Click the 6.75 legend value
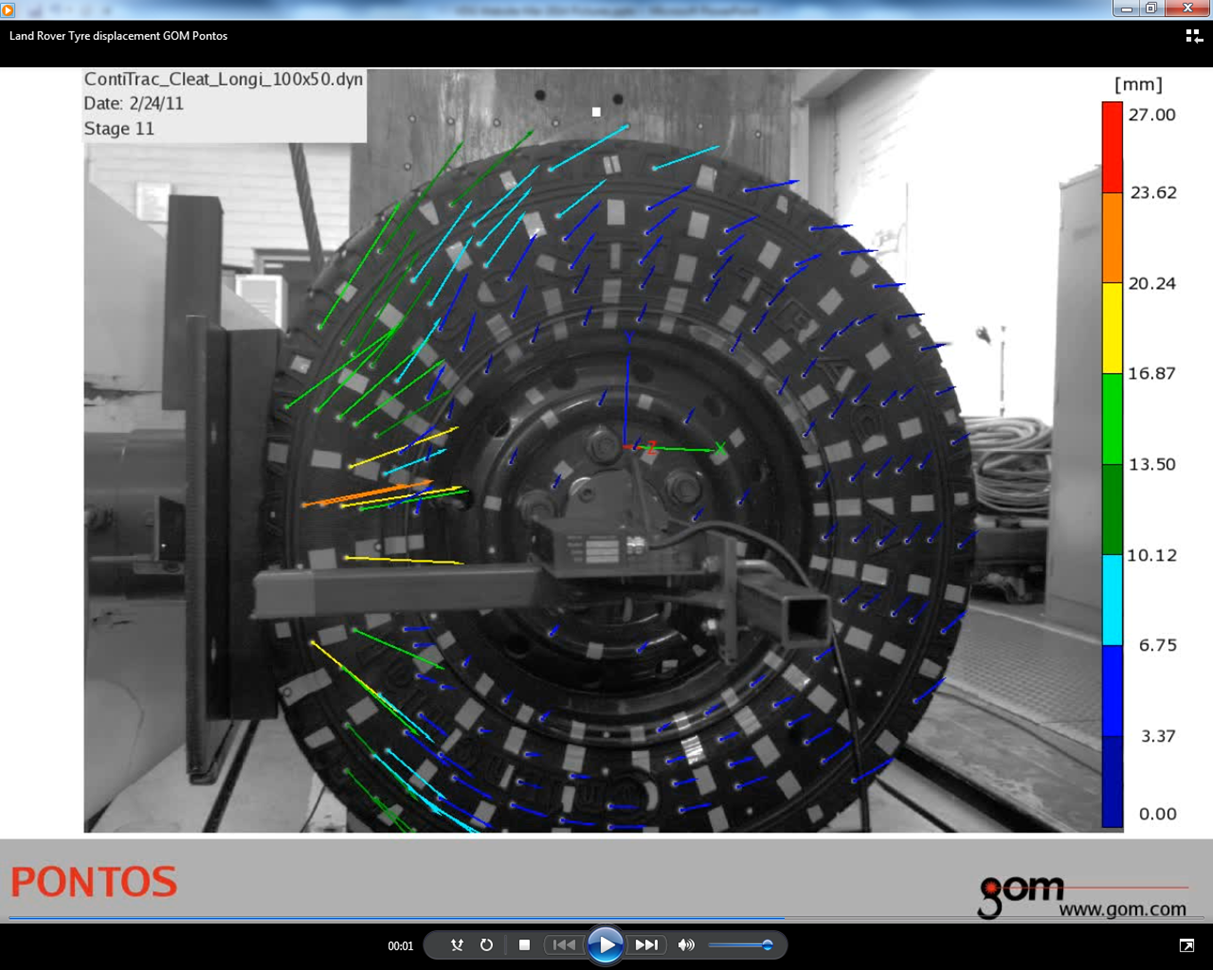This screenshot has height=970, width=1213. pyautogui.click(x=1158, y=646)
